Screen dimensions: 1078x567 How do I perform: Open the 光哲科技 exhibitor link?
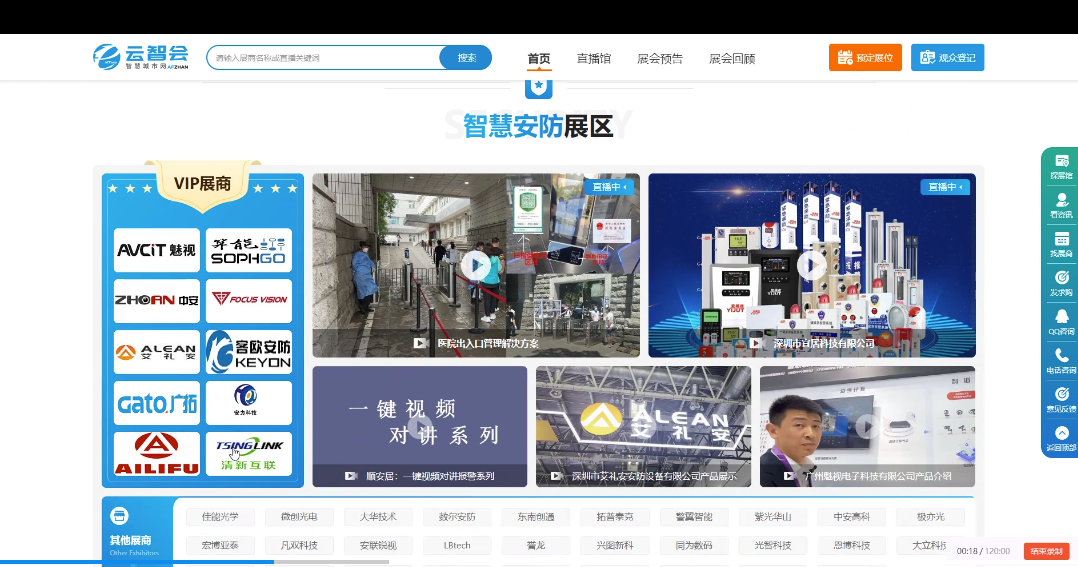[773, 546]
